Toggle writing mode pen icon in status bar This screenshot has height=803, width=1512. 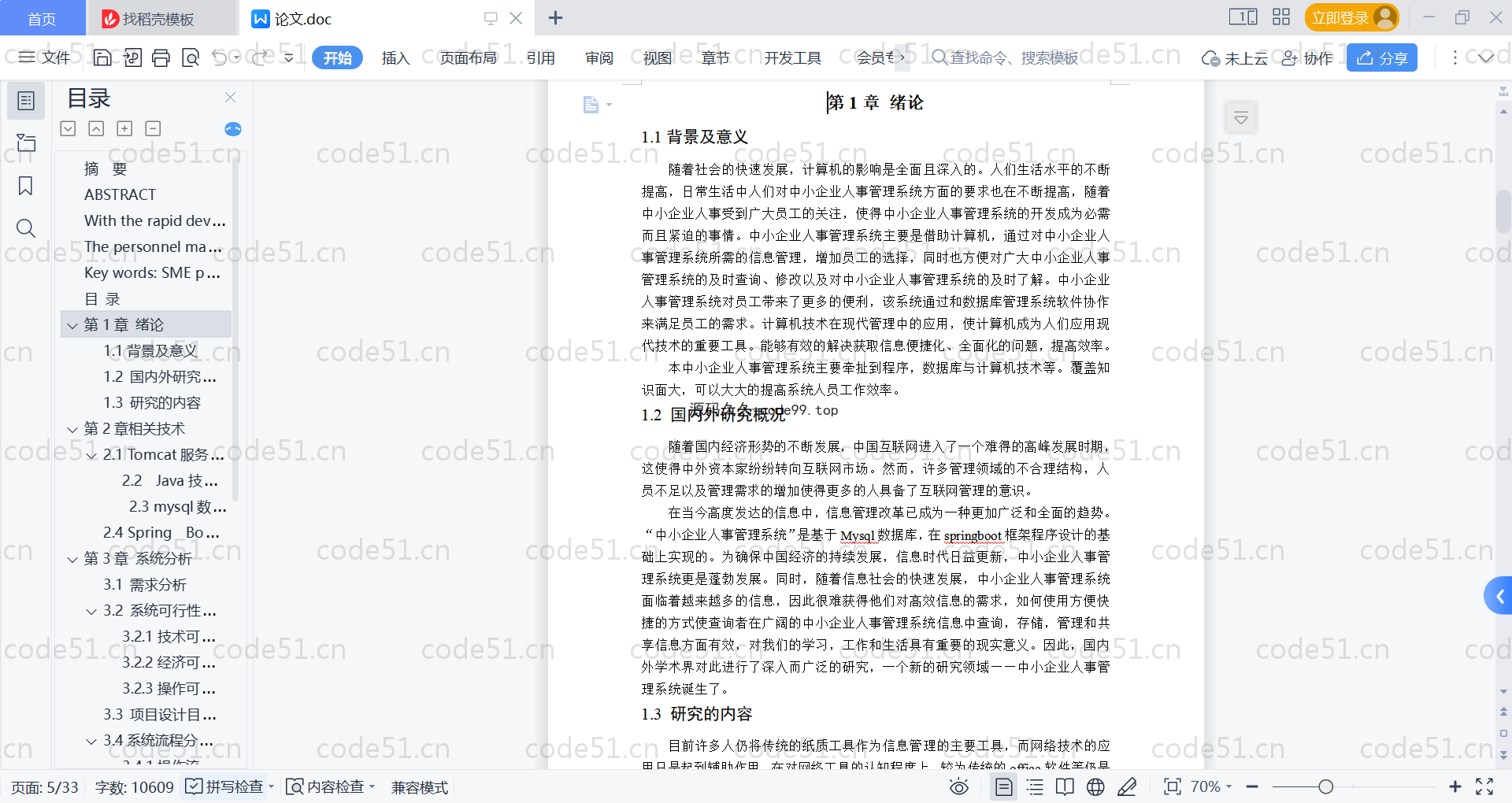[x=1127, y=786]
